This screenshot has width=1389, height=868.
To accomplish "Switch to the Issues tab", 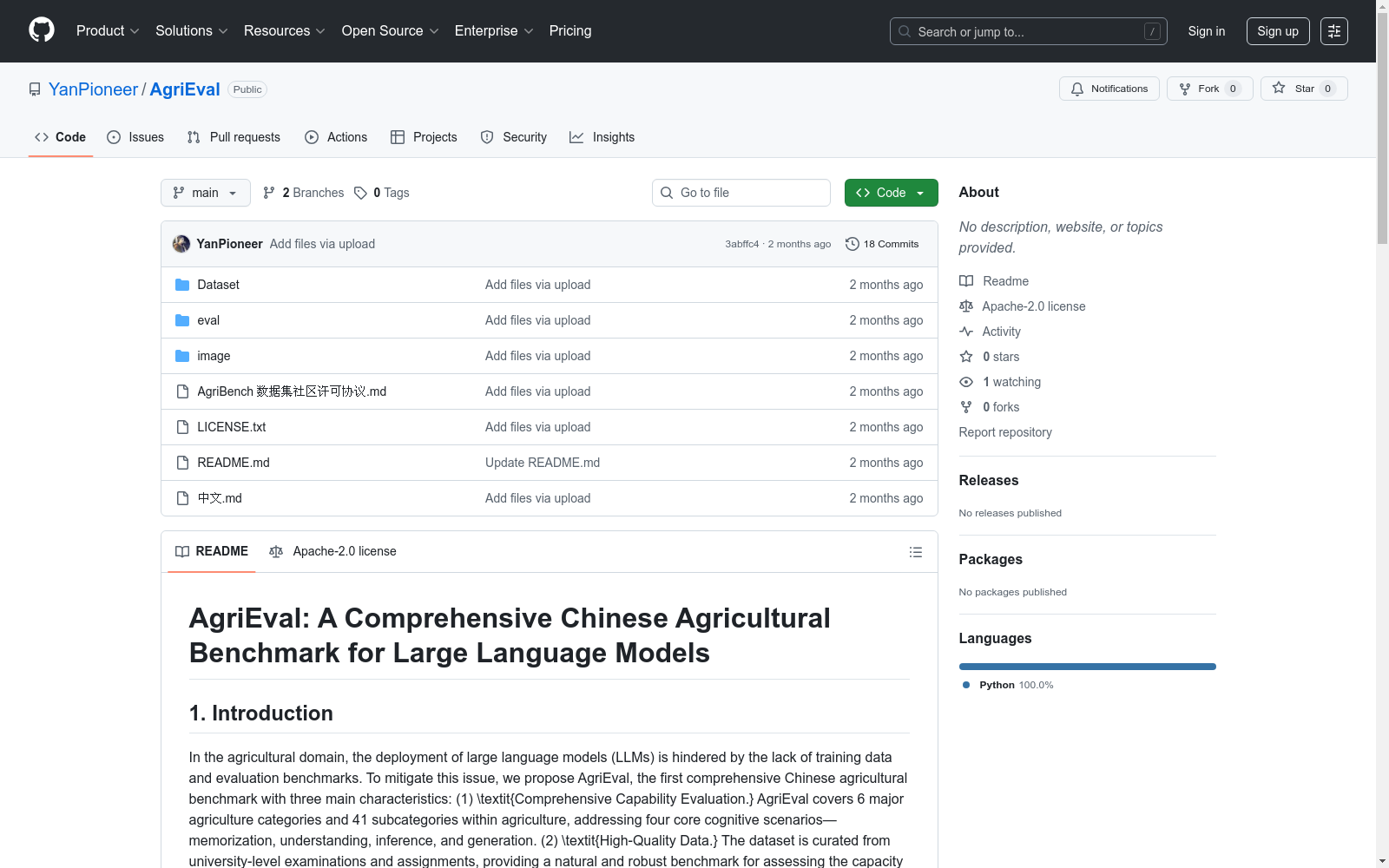I will click(135, 137).
